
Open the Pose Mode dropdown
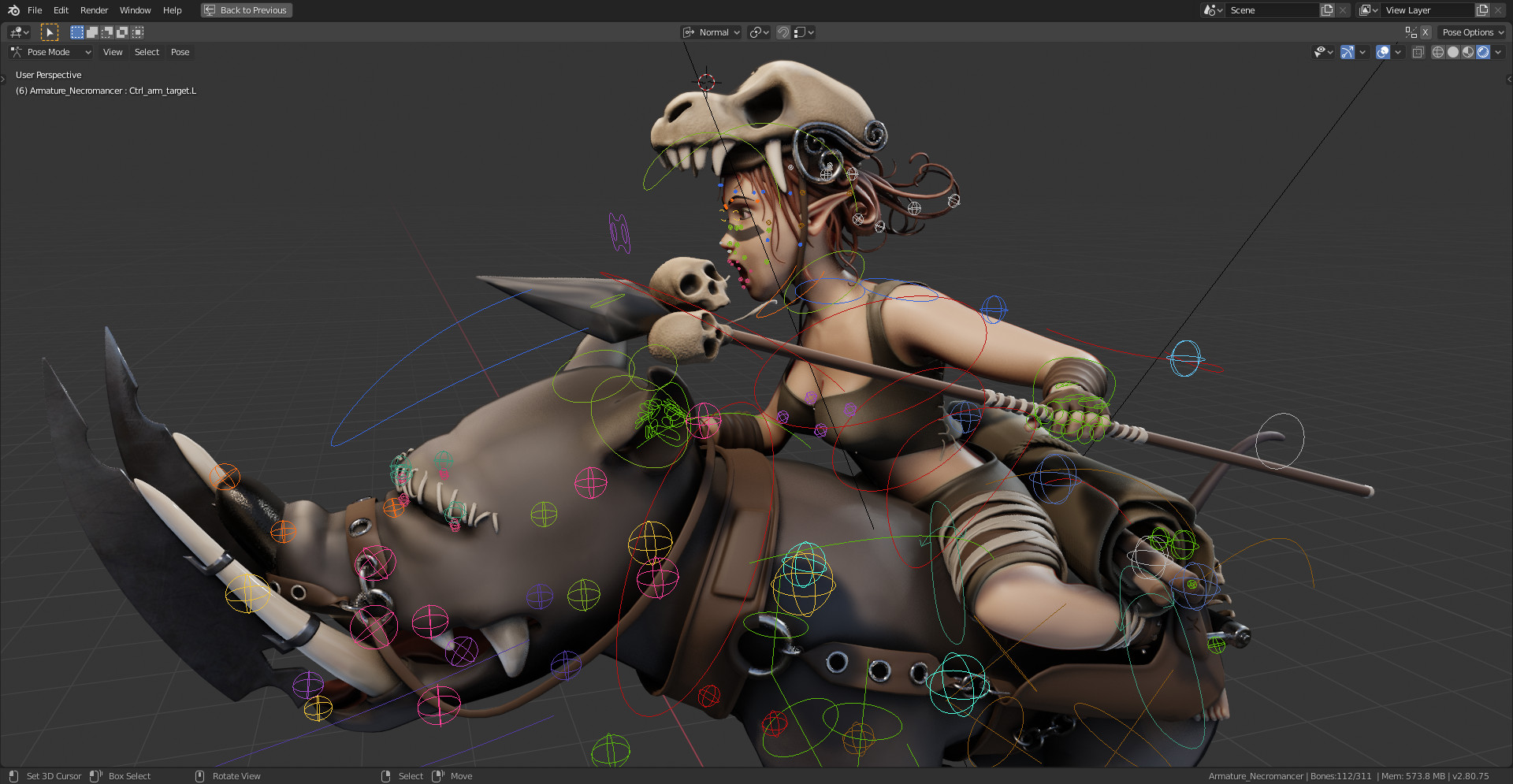pyautogui.click(x=50, y=52)
